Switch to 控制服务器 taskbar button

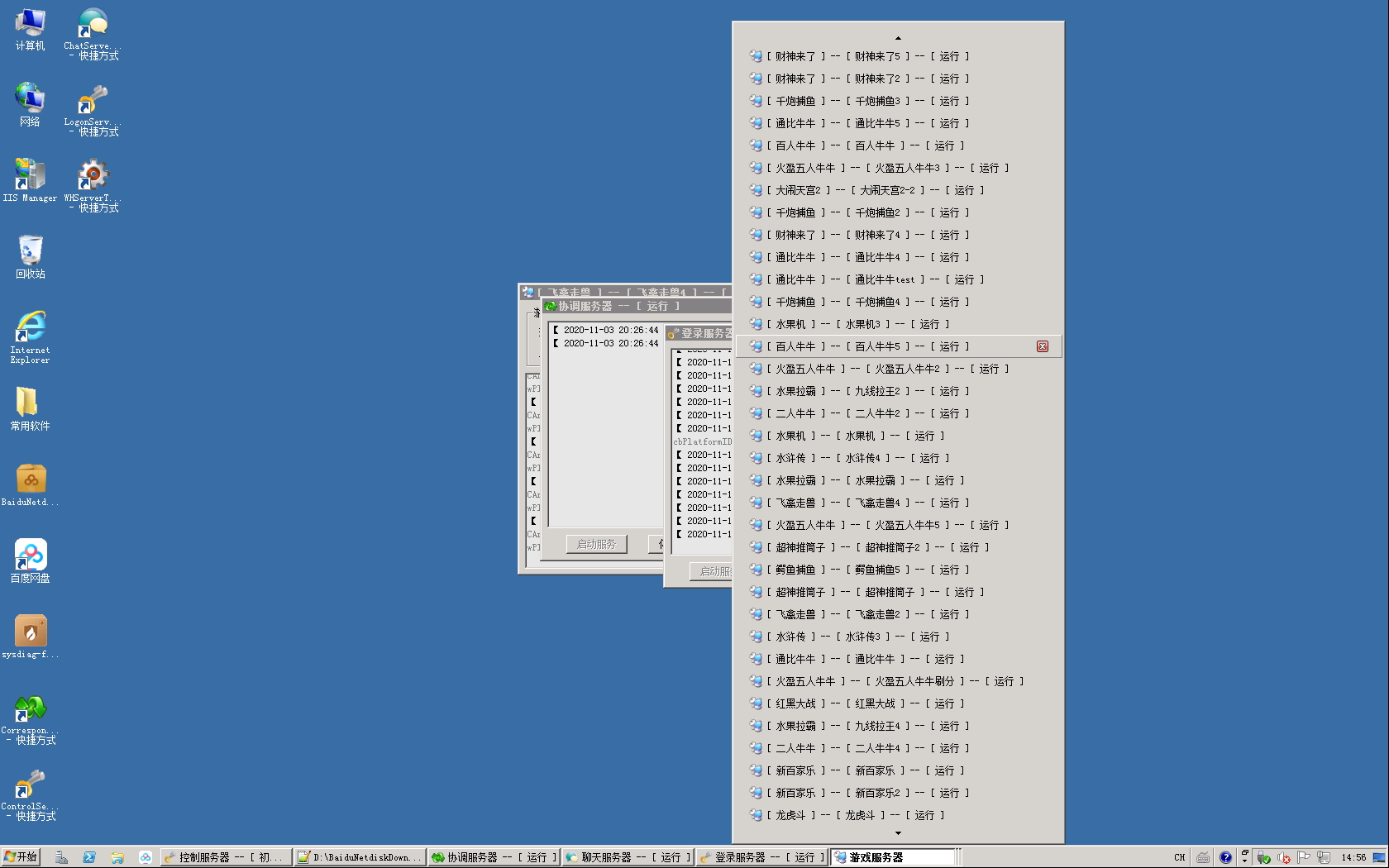[226, 857]
